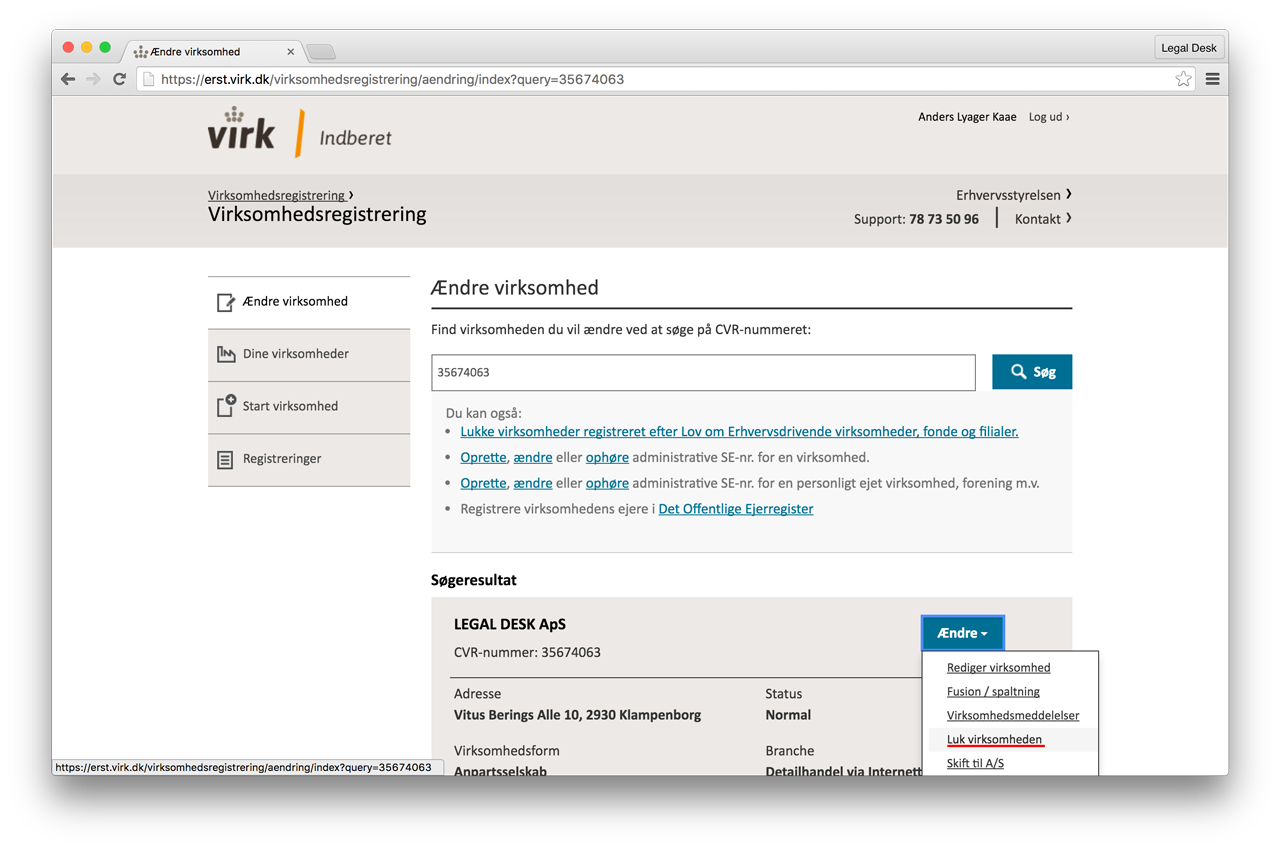The image size is (1280, 849).
Task: Click the CVR-nummer: 35674063 text
Action: point(527,652)
